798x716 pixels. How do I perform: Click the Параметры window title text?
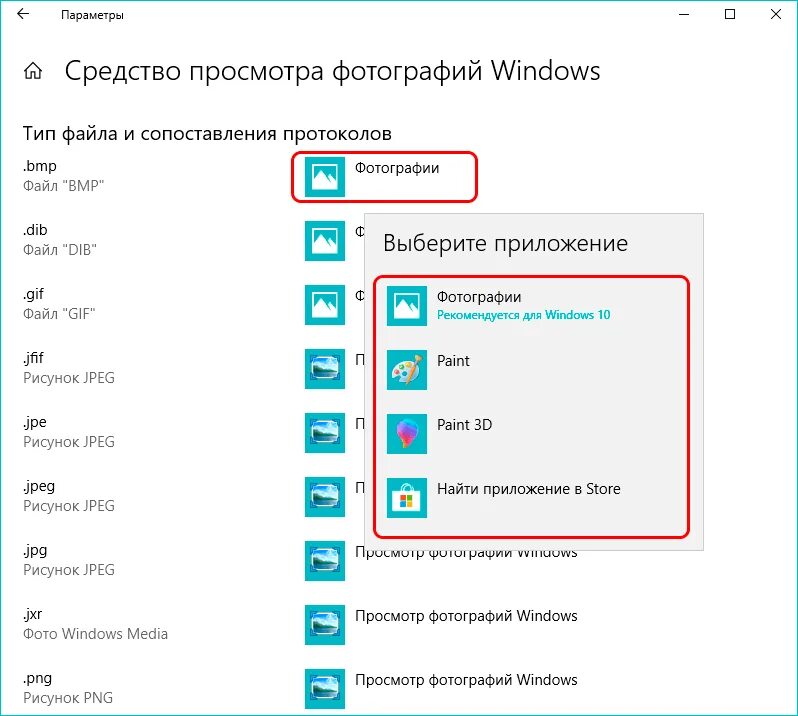pyautogui.click(x=92, y=15)
